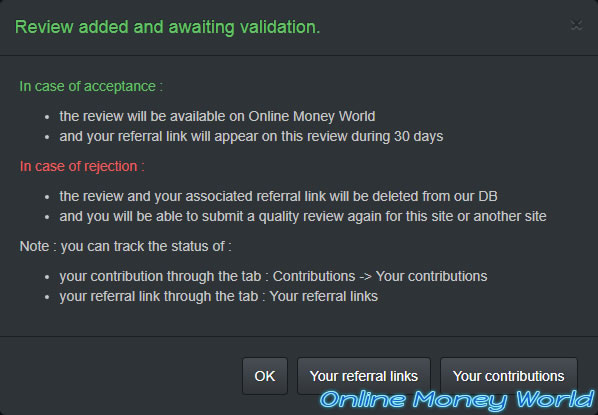This screenshot has width=598, height=415.
Task: Select the red 'In case of rejection' heading
Action: [x=82, y=166]
